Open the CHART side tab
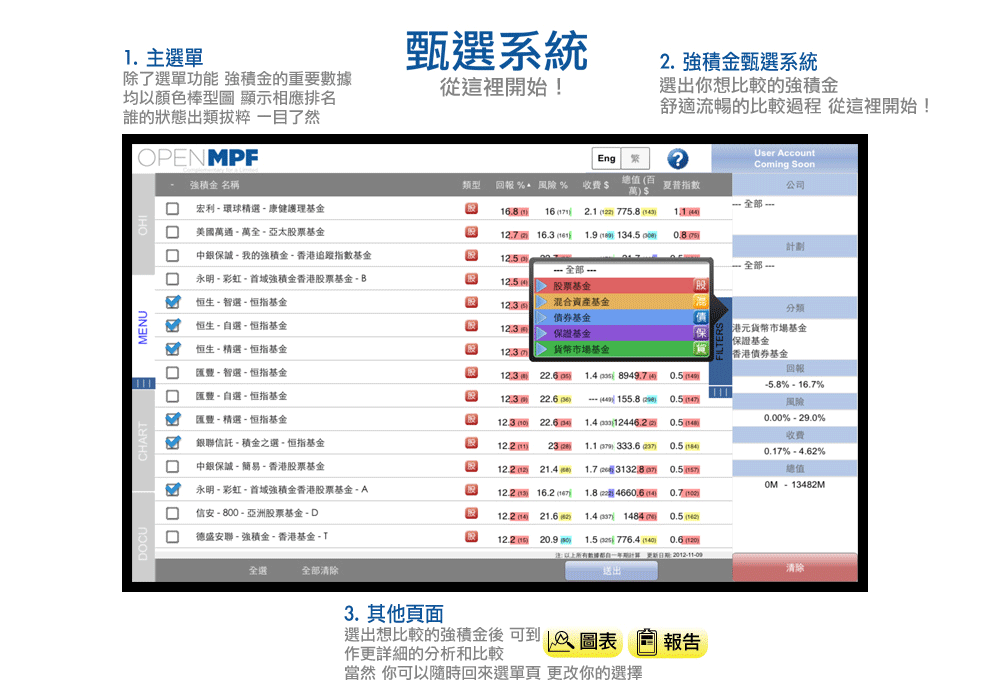 coord(143,442)
